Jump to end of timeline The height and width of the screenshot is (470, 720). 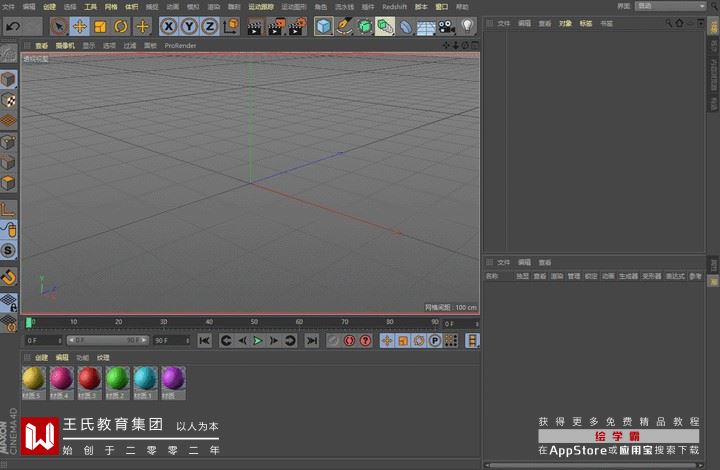[x=312, y=341]
